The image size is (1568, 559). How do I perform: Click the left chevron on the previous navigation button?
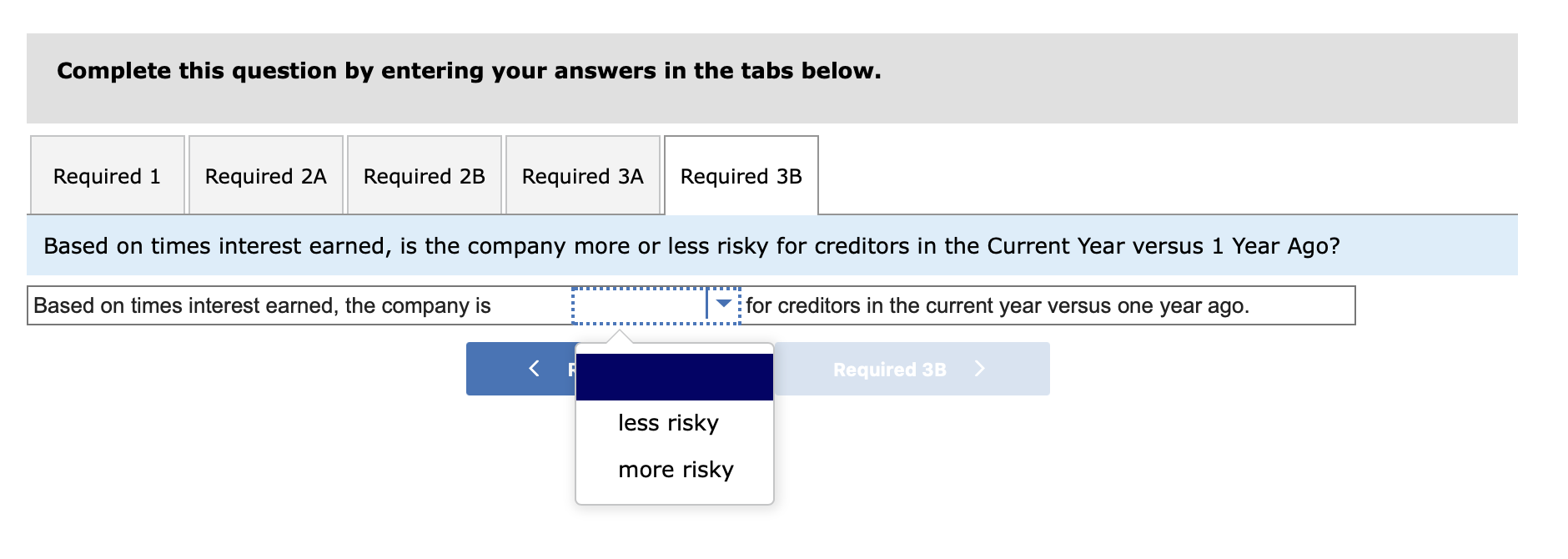tap(533, 368)
